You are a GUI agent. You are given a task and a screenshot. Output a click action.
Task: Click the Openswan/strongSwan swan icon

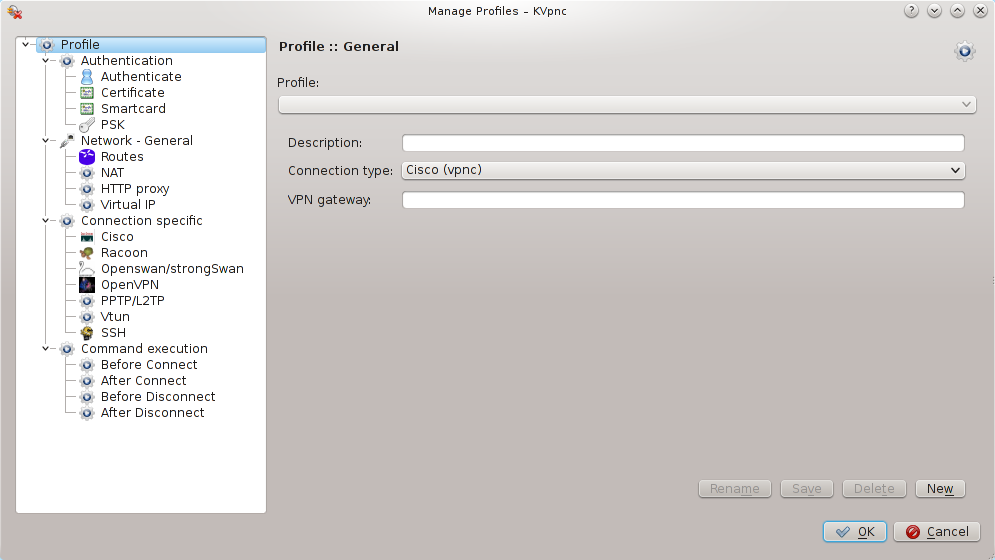[x=87, y=269]
